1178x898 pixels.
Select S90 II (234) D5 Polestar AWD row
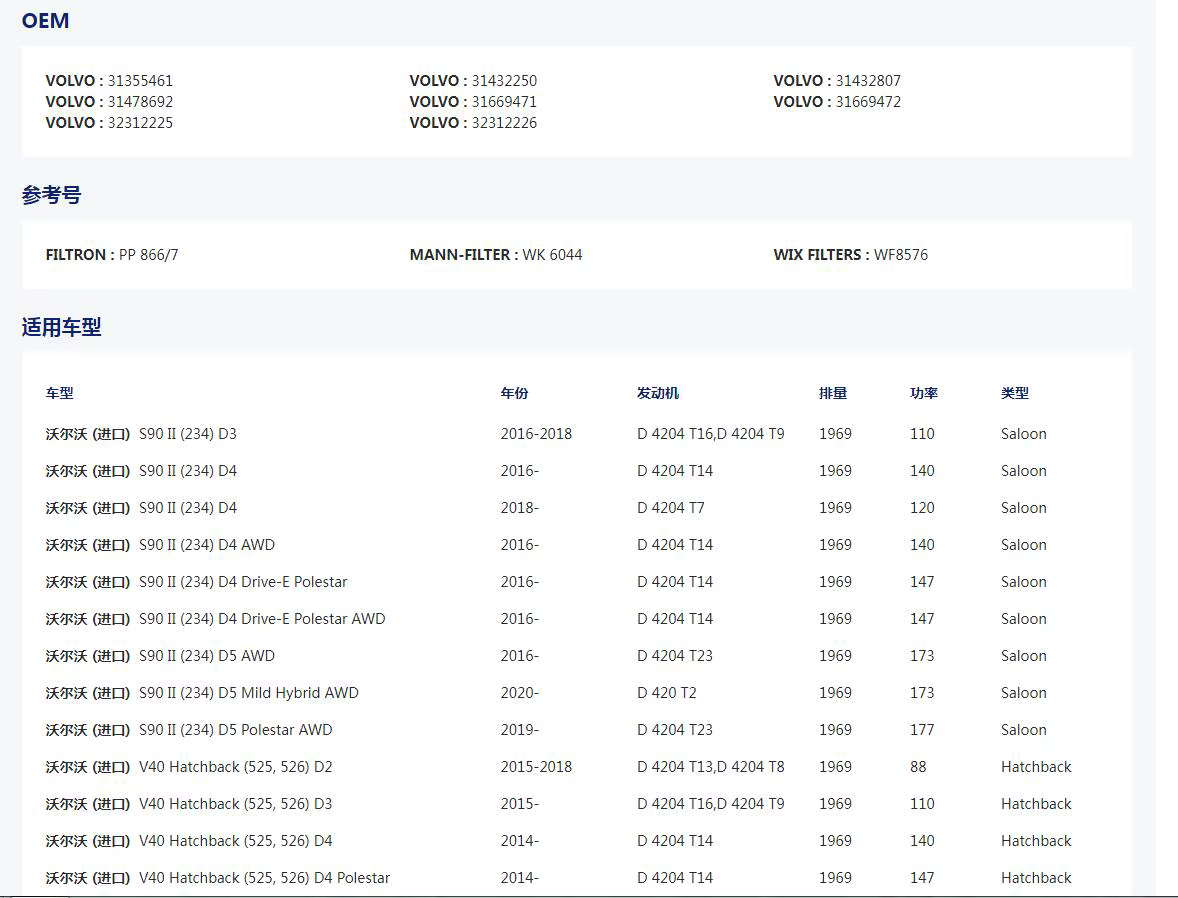[576, 730]
